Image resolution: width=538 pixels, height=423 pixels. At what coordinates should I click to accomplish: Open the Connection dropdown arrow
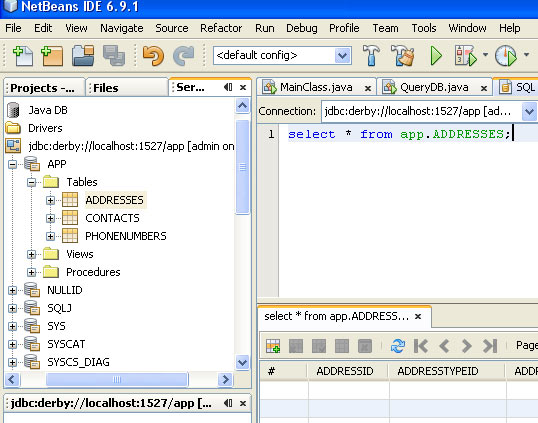click(529, 111)
